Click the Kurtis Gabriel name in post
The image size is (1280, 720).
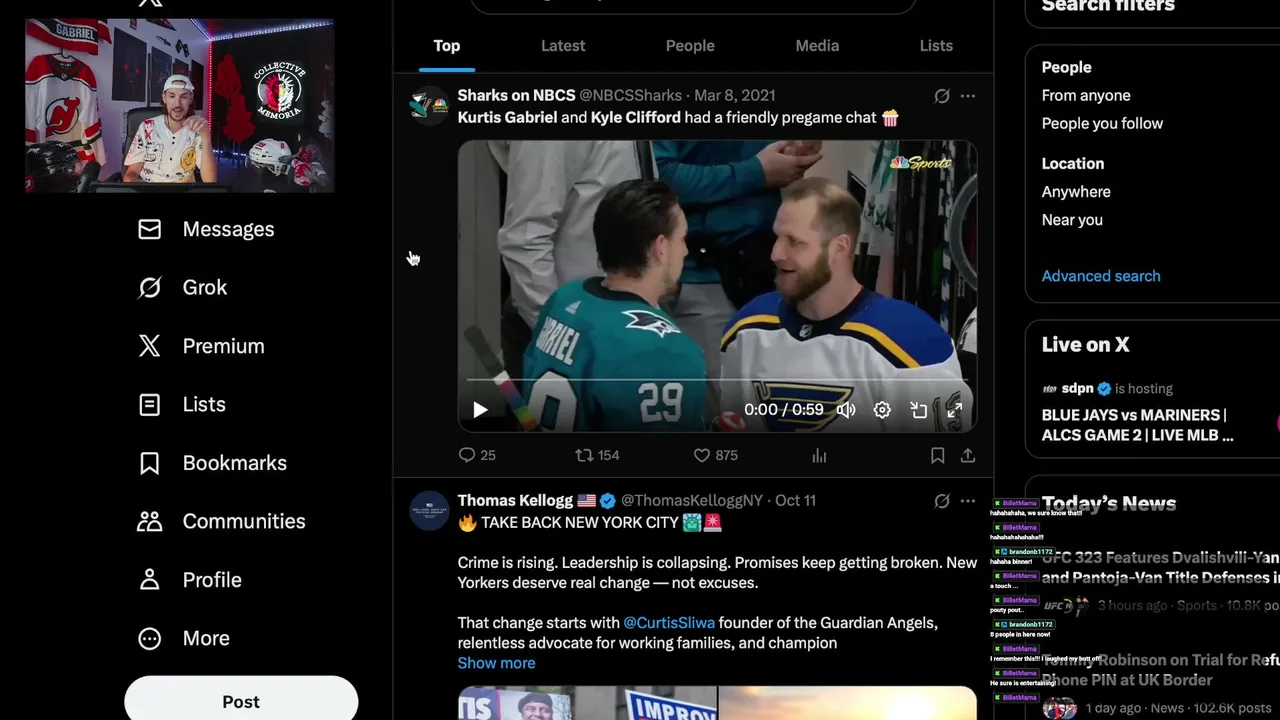pyautogui.click(x=507, y=117)
